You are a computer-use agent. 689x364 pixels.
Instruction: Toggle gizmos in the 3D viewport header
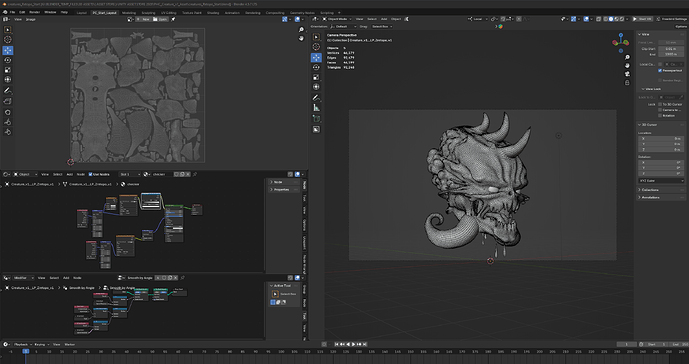[x=573, y=19]
